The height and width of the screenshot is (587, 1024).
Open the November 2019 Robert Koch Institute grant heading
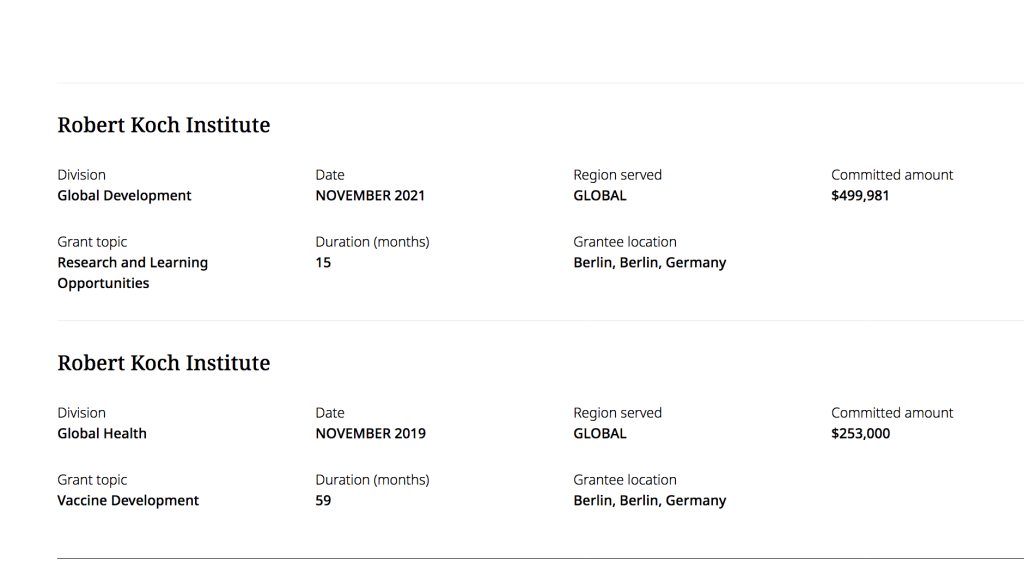pos(163,363)
